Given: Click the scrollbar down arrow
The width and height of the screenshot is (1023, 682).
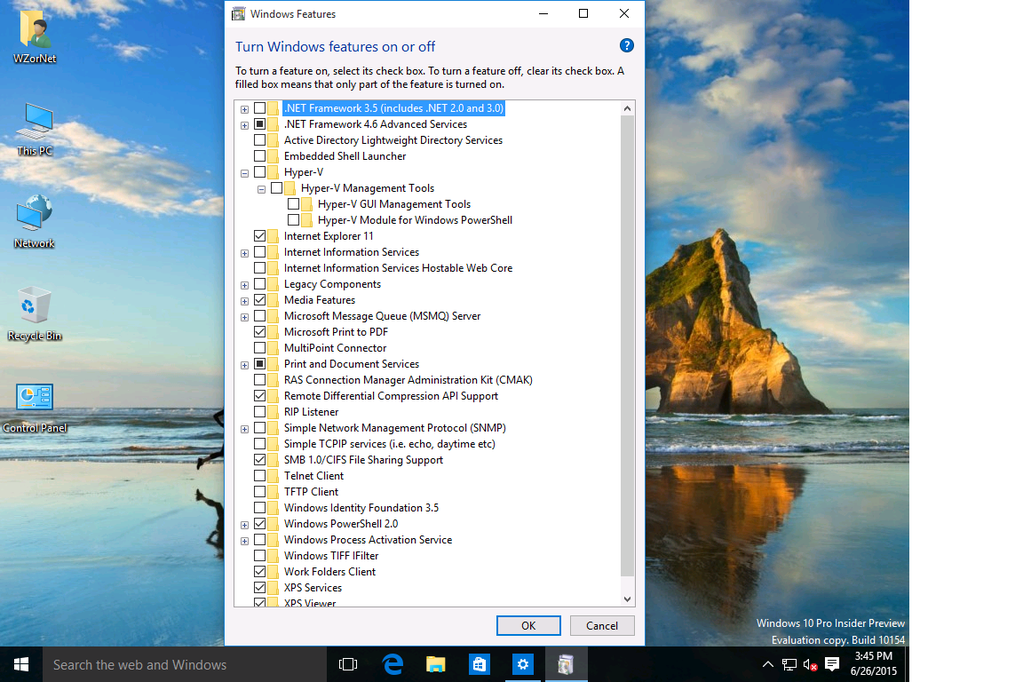Looking at the screenshot, I should click(627, 599).
